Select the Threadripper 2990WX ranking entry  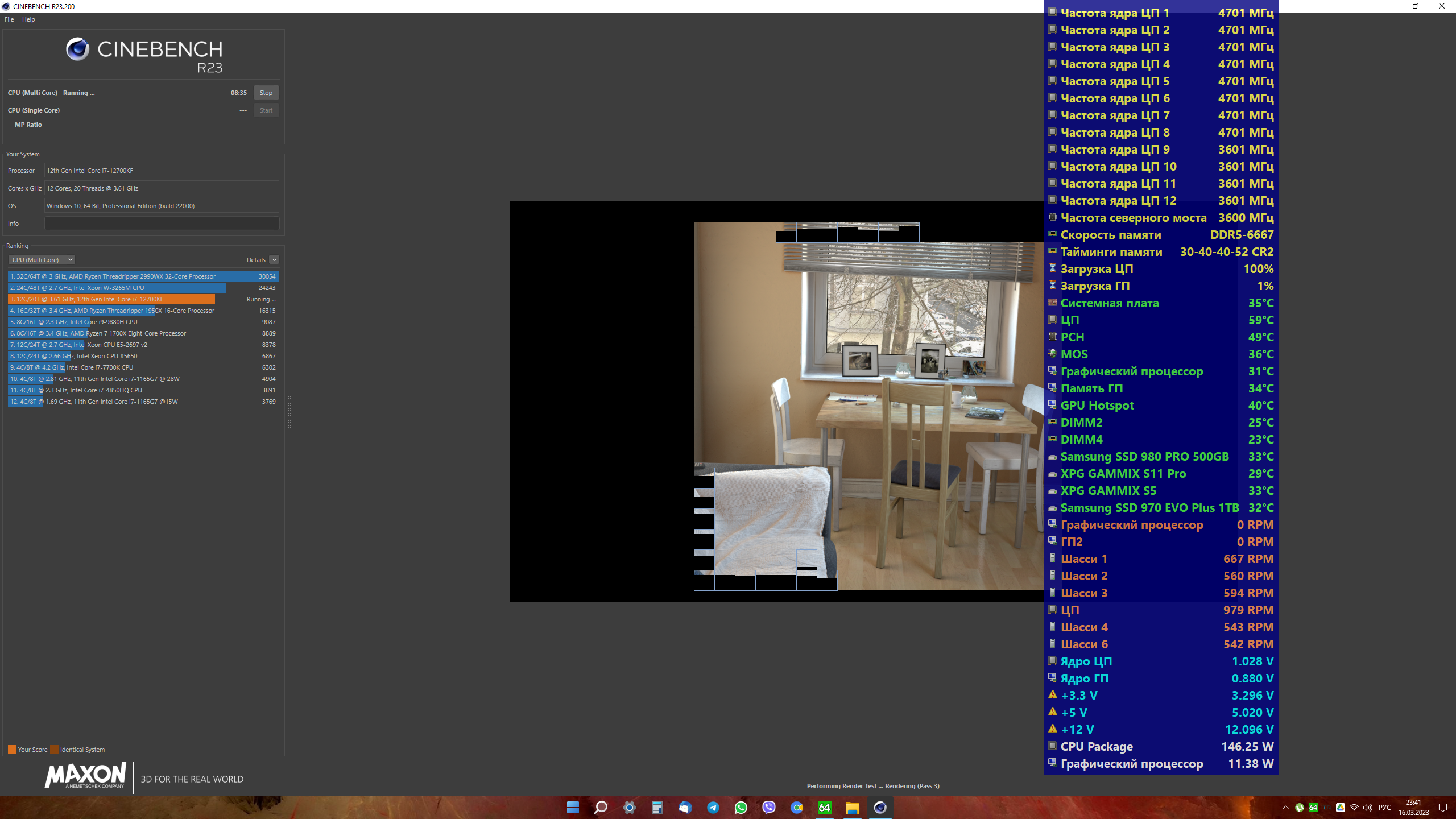142,276
